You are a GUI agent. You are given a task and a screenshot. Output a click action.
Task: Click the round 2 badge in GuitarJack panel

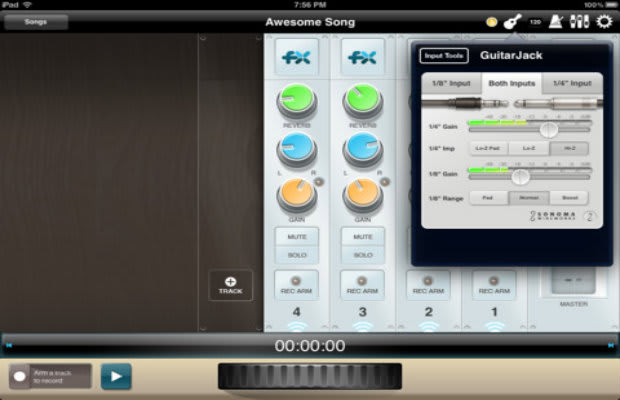click(590, 217)
